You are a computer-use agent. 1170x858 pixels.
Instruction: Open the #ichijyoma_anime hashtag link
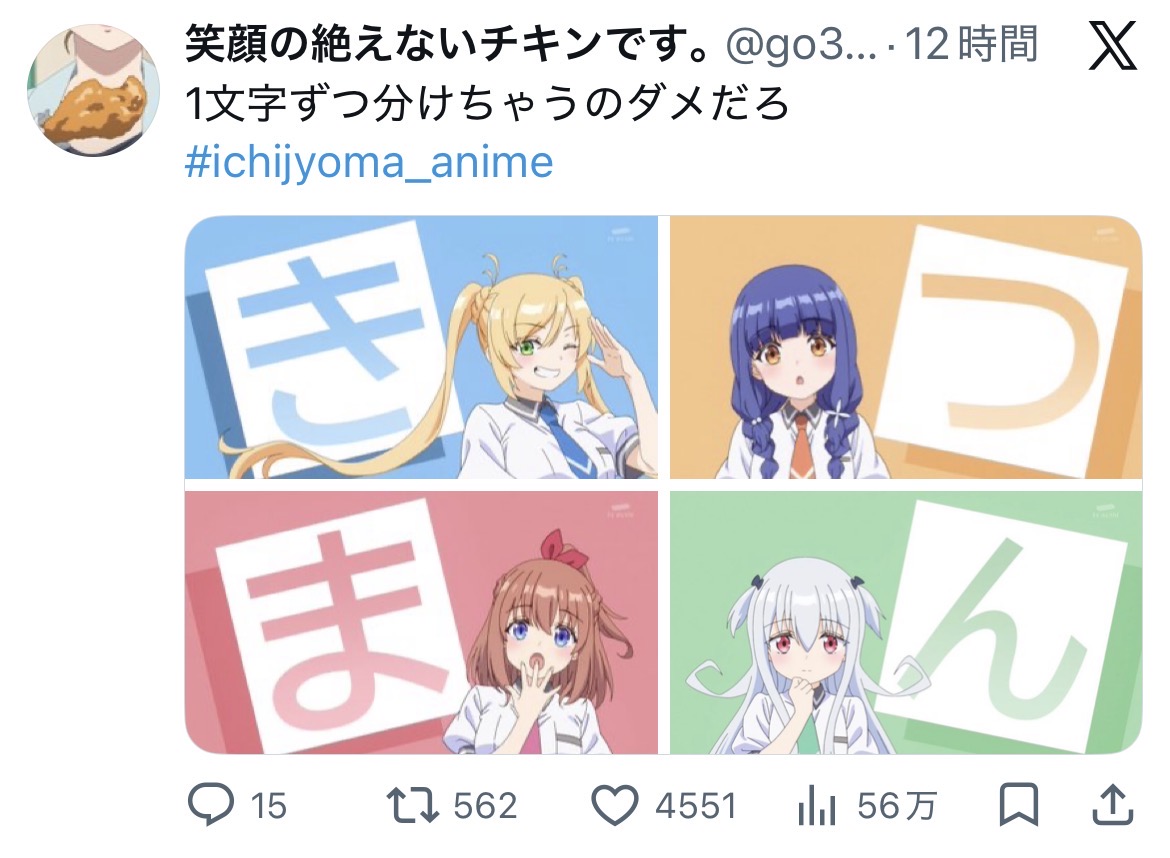click(x=369, y=162)
